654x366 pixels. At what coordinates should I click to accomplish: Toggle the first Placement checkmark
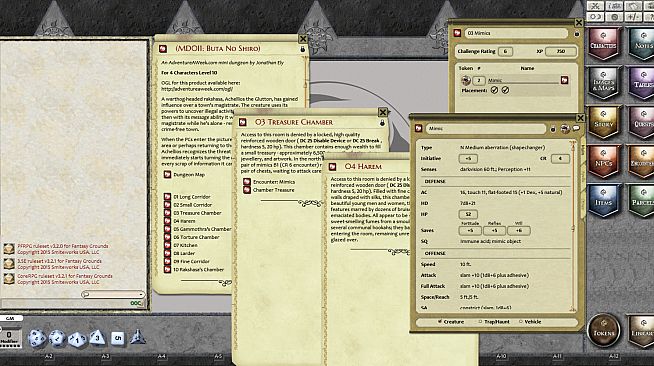click(x=494, y=90)
